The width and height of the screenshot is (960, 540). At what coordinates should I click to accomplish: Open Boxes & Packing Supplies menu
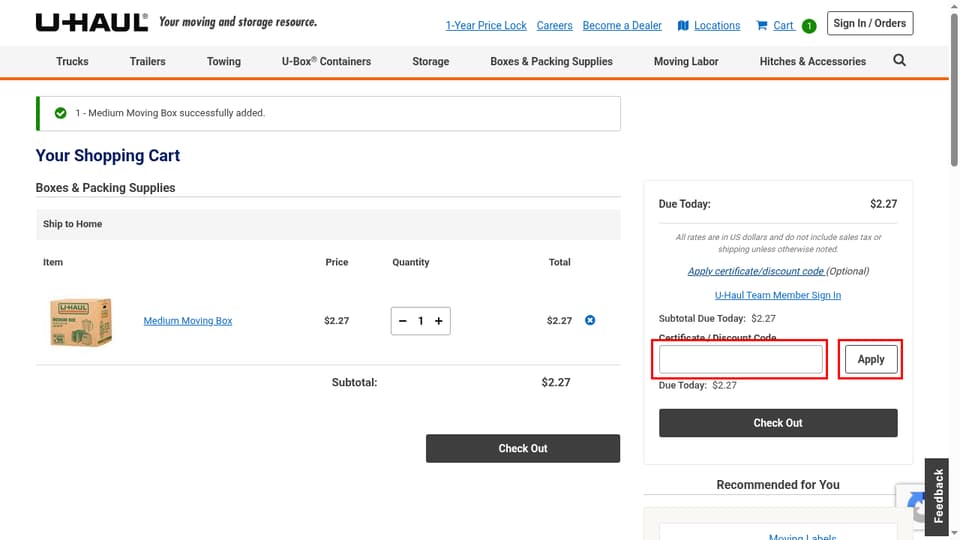point(551,61)
